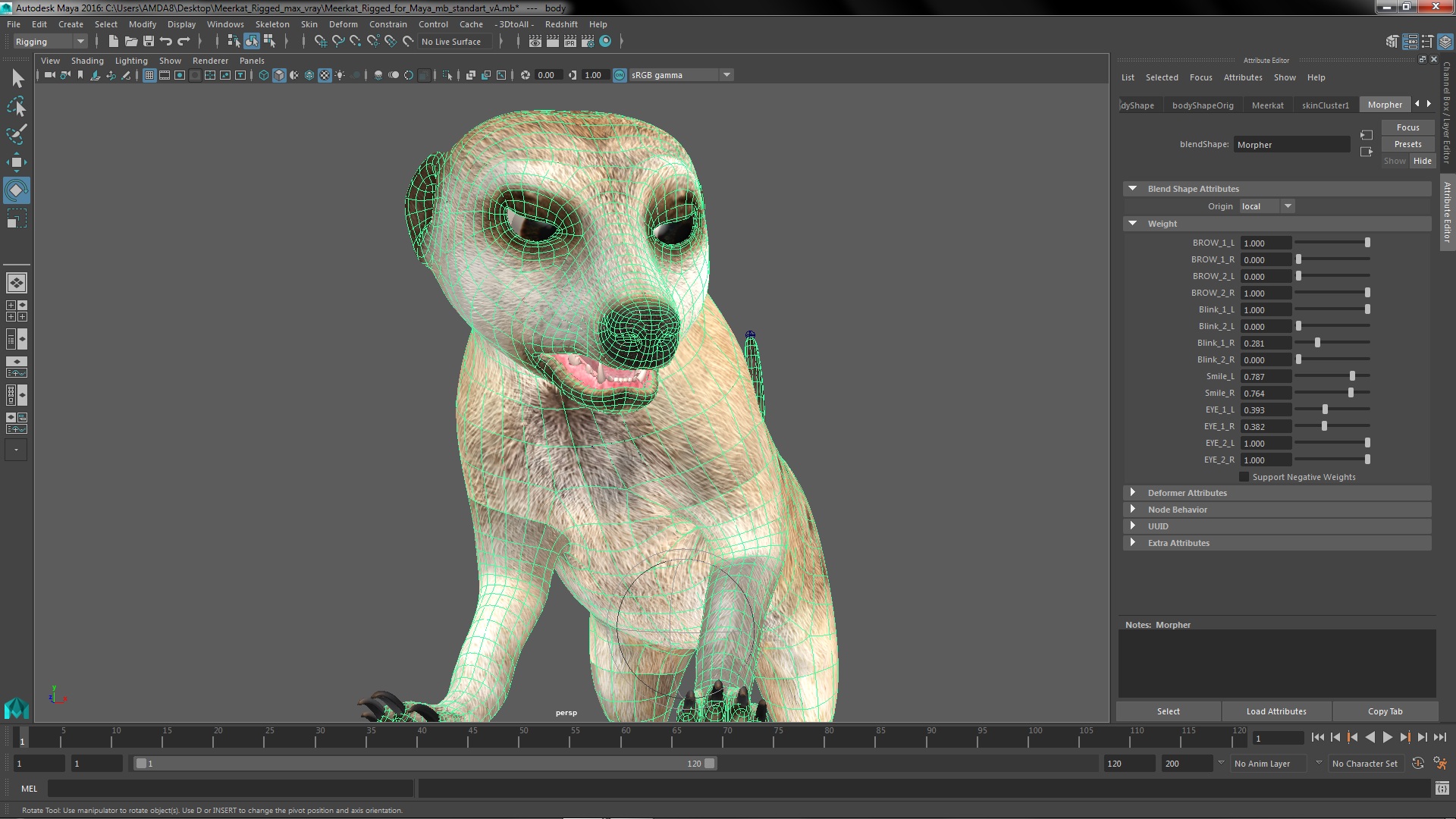Toggle X-ray display in viewport
The image size is (1456, 819).
[x=470, y=75]
